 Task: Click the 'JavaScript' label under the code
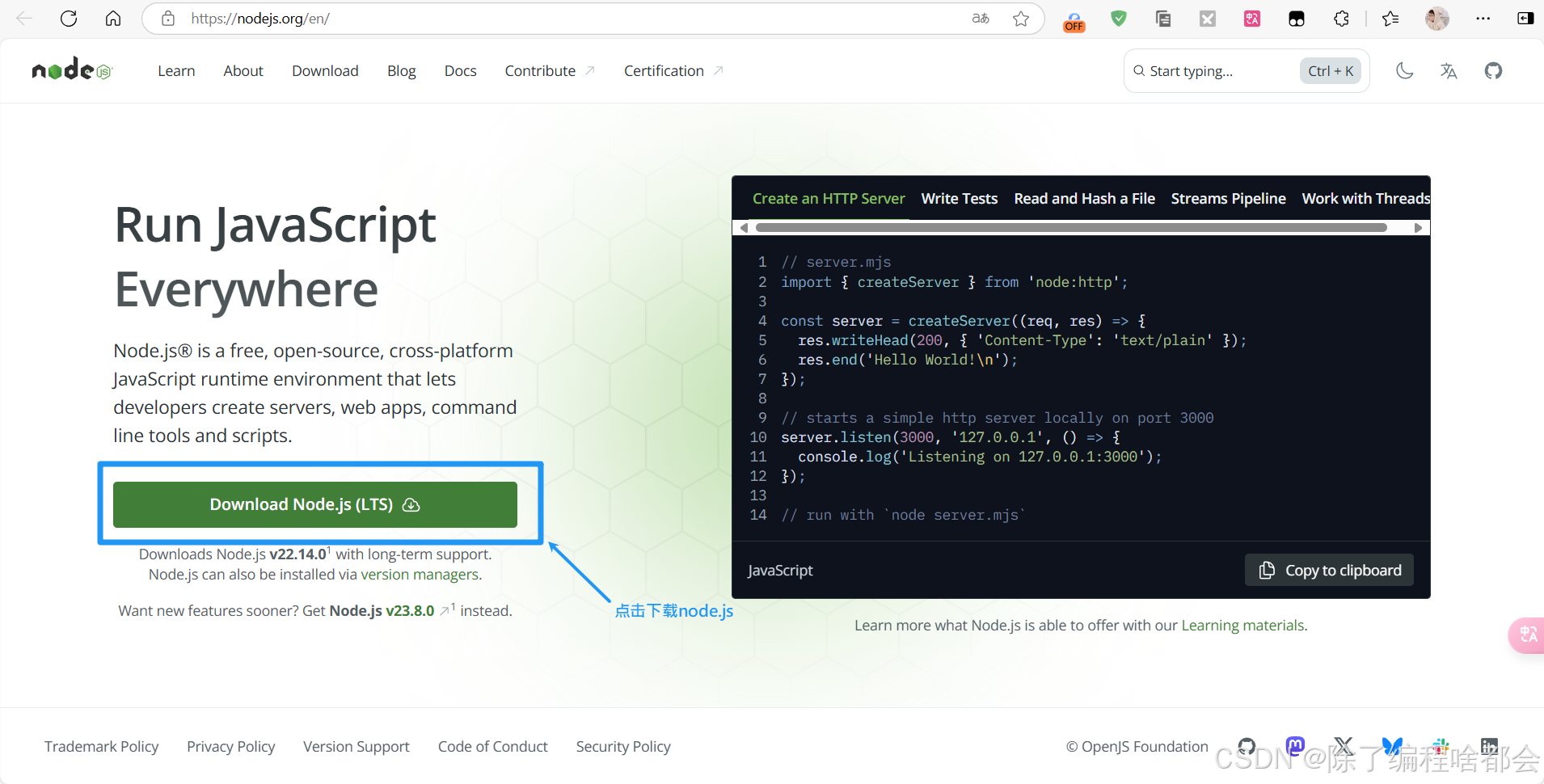pyautogui.click(x=780, y=571)
